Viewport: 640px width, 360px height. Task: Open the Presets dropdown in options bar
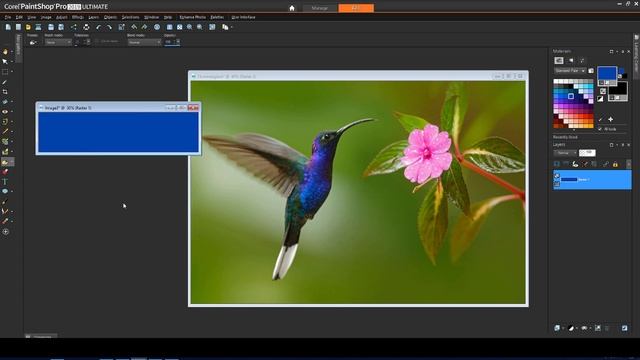point(33,42)
